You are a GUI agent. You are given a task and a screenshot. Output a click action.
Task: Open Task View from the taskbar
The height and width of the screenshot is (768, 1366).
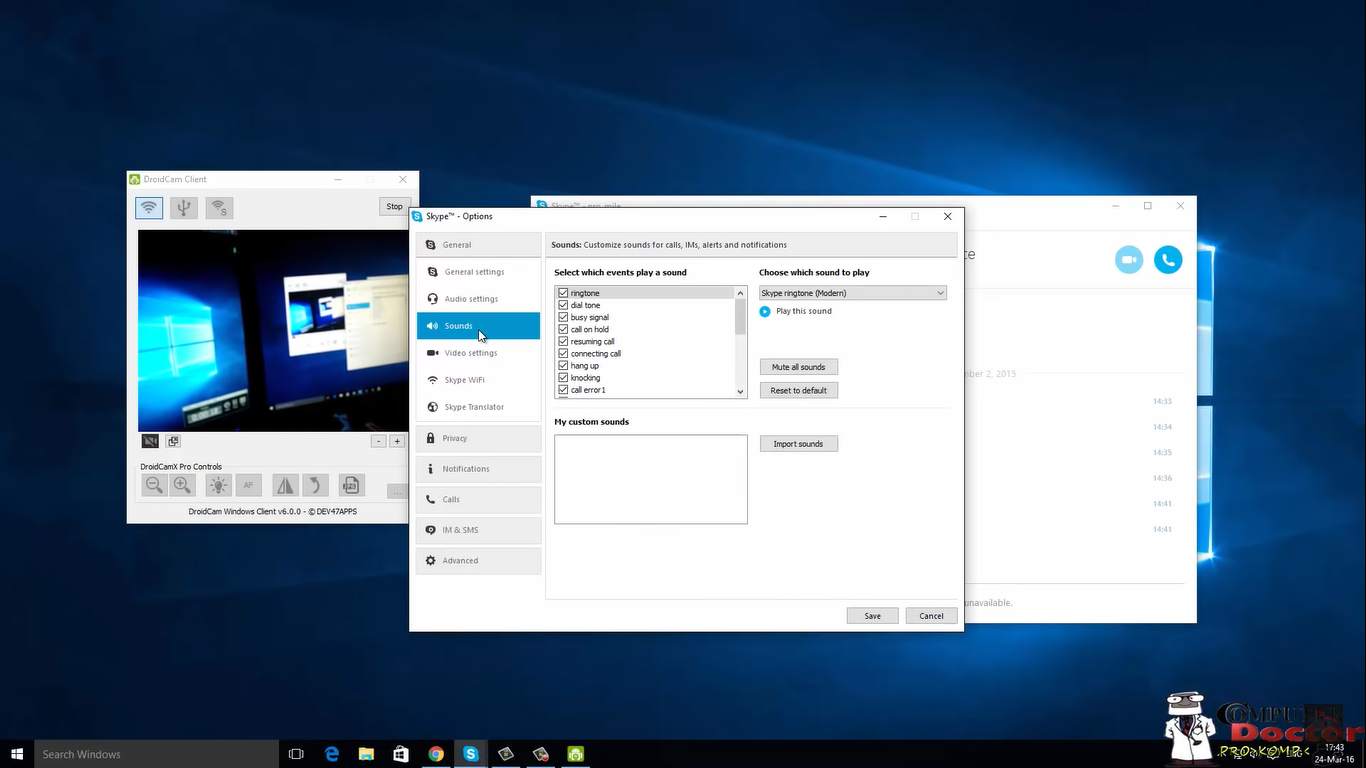pos(296,754)
